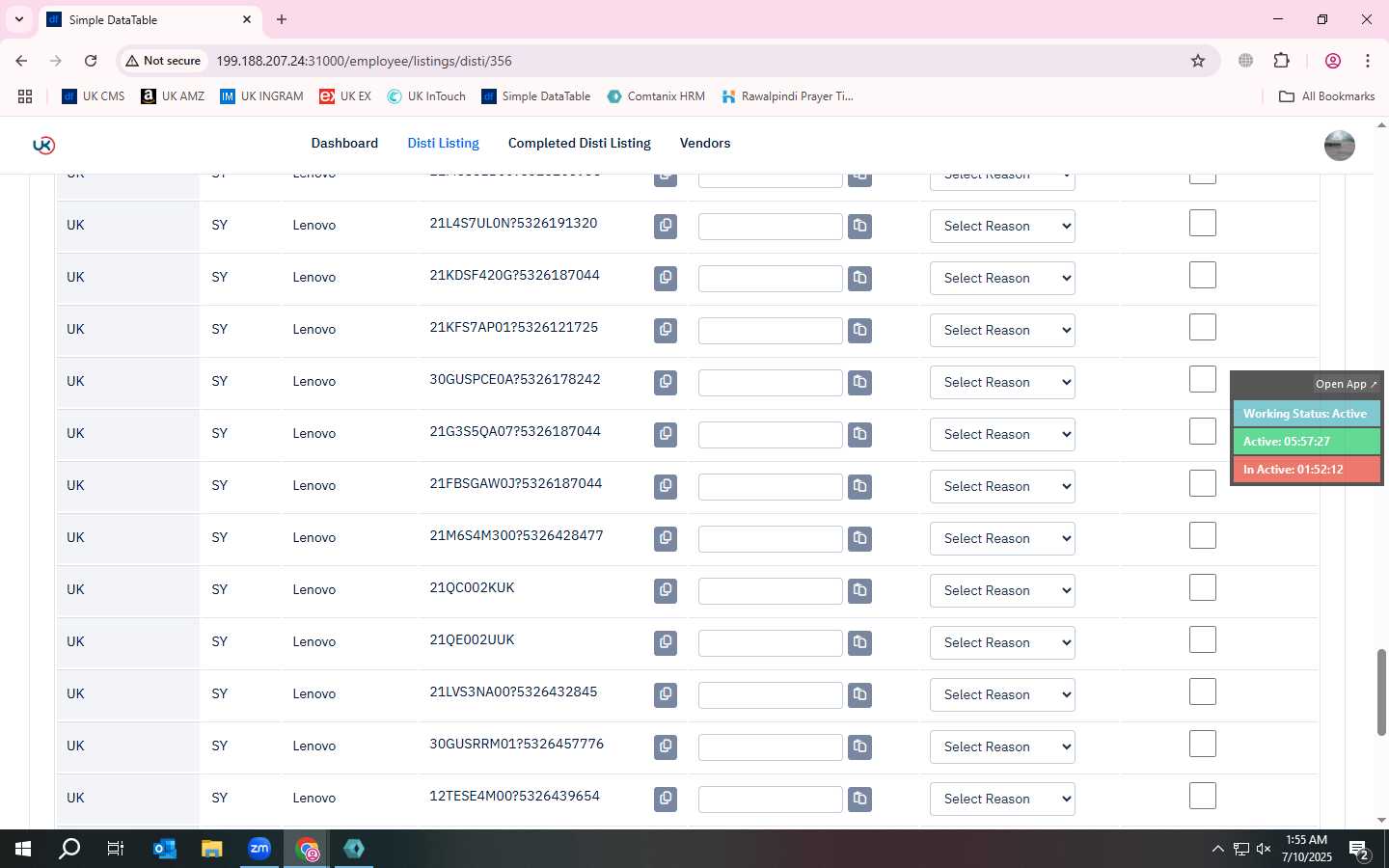
Task: Click paste icon beside input in 21KFS7AP01 row
Action: click(x=860, y=330)
